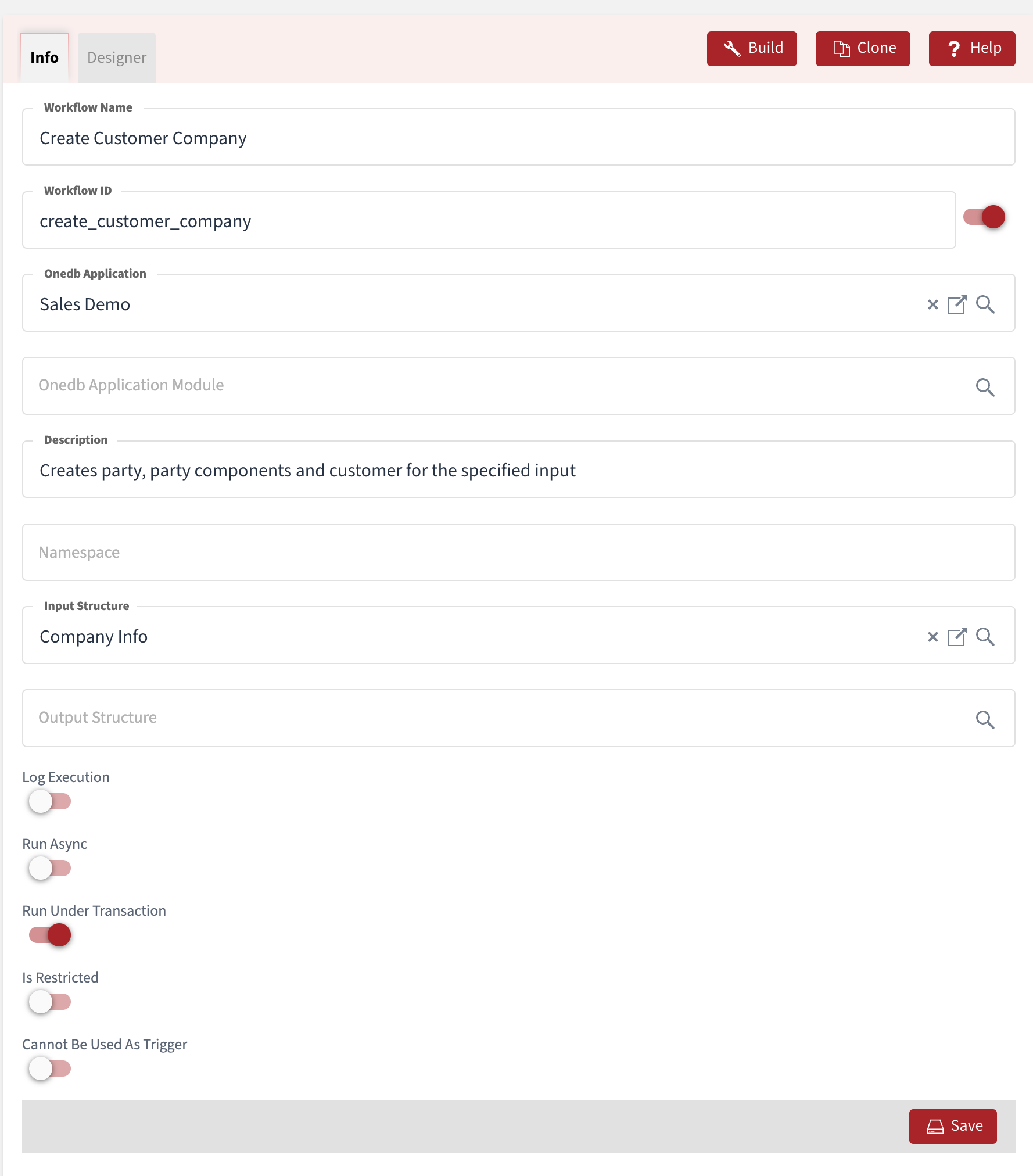Open Help using the question mark button
This screenshot has height=1176, width=1033.
click(971, 48)
